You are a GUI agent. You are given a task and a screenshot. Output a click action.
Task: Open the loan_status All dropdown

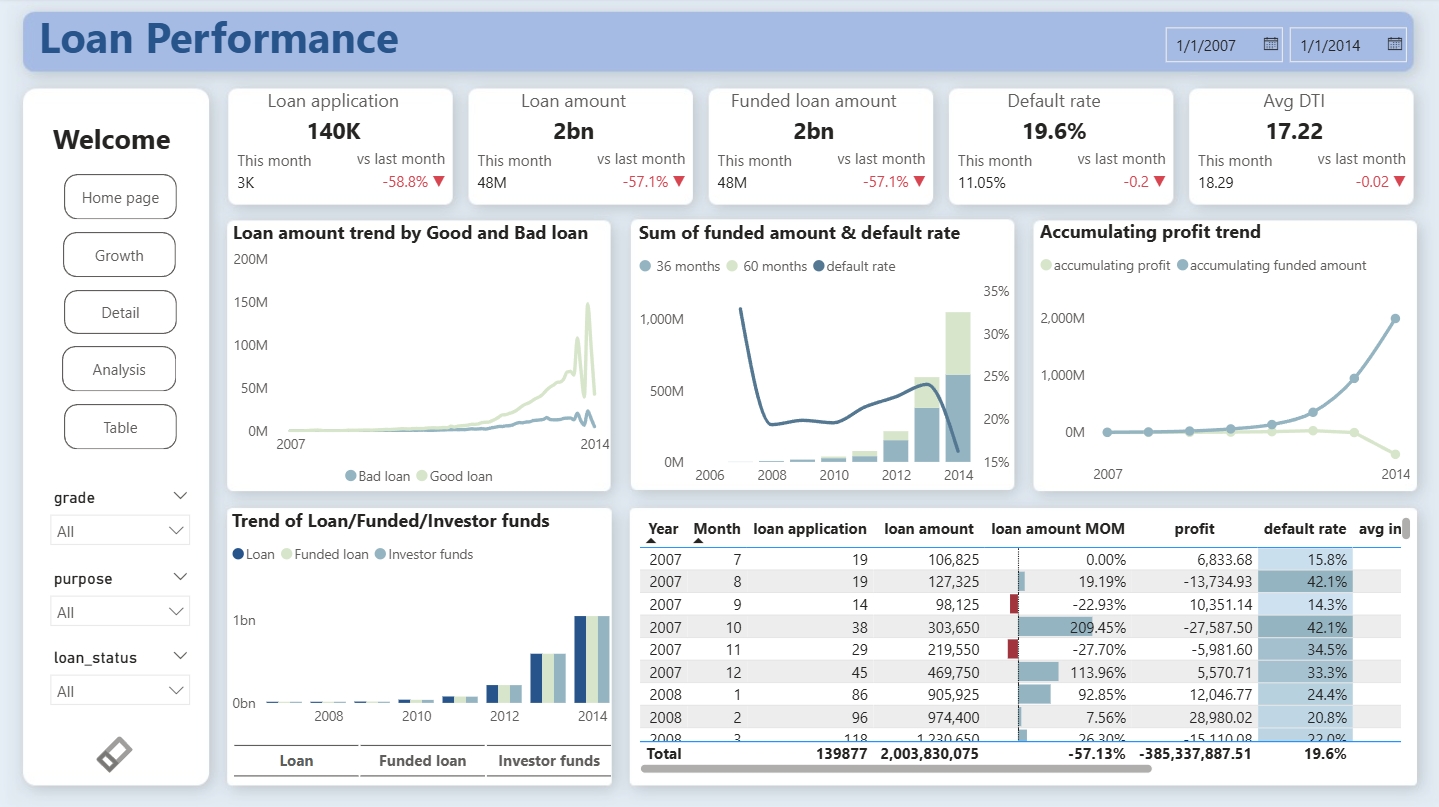pos(120,691)
